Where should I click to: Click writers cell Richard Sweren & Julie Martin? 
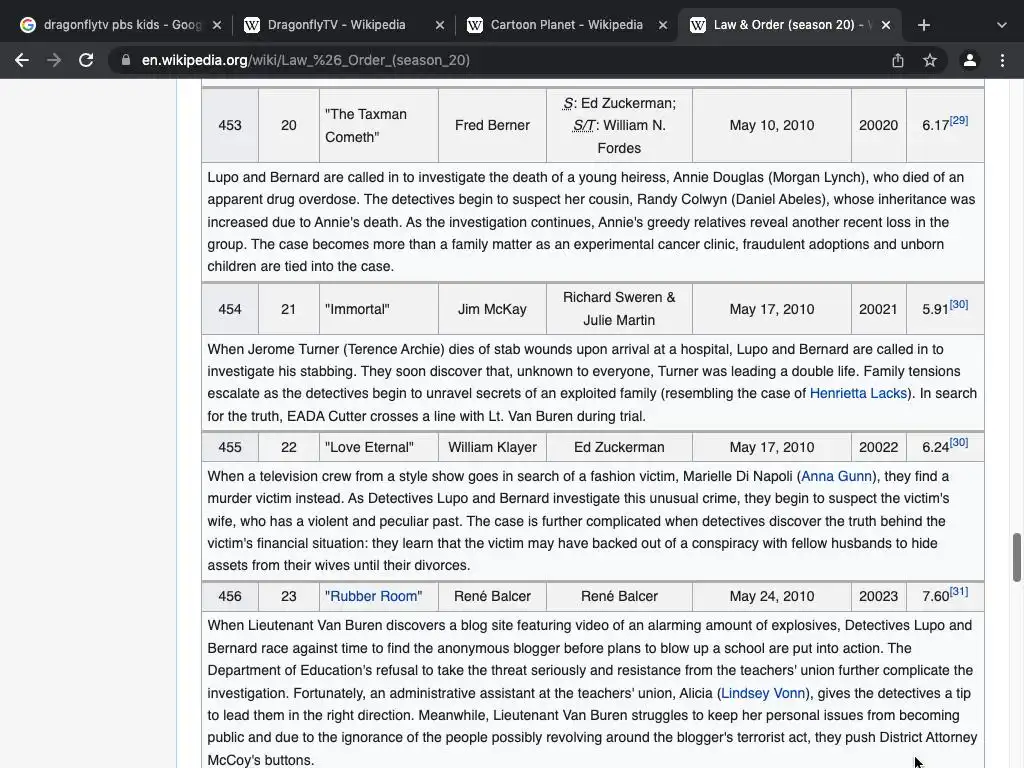pos(619,309)
